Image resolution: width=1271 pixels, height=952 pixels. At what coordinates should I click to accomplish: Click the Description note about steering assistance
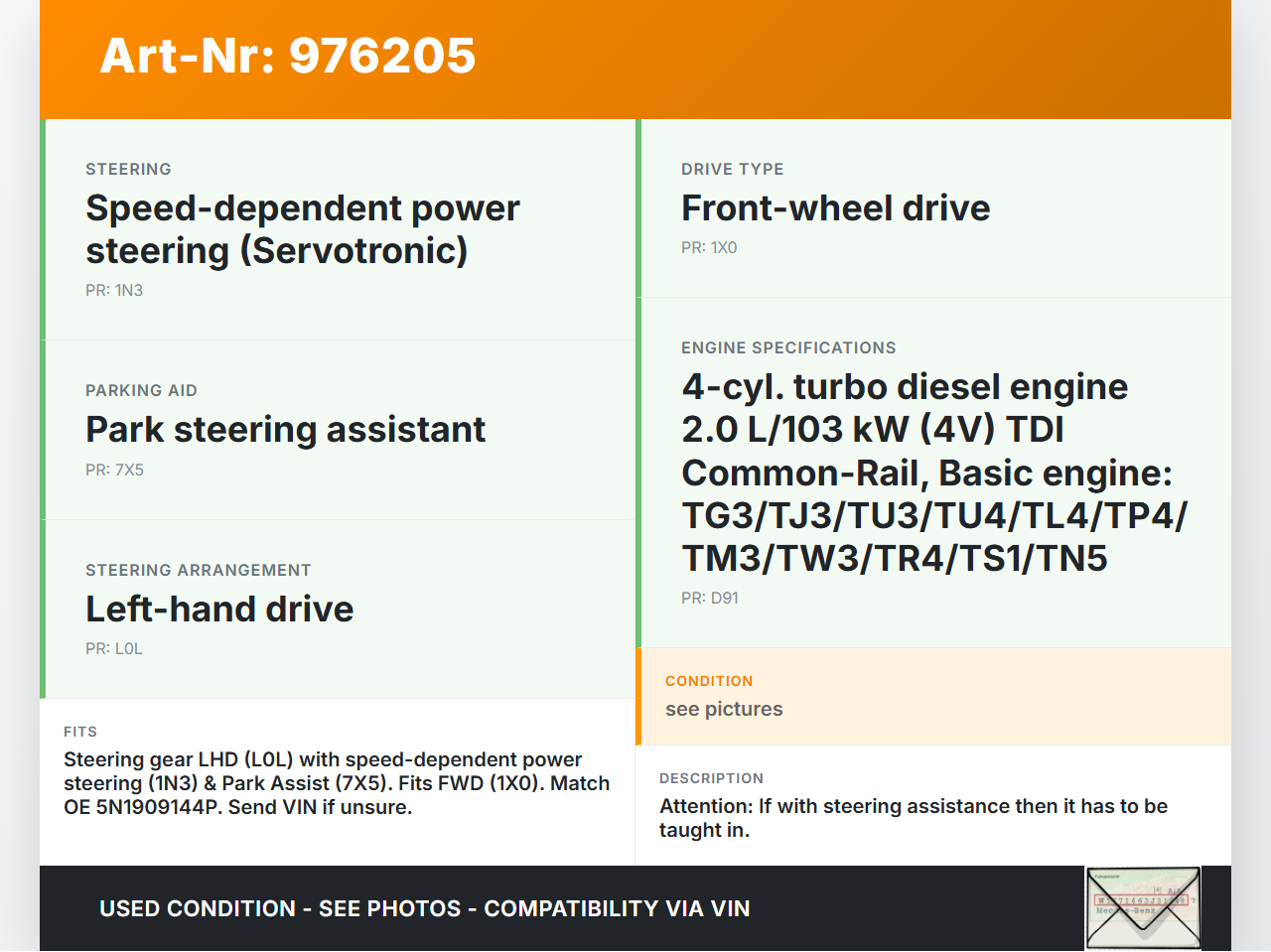[913, 818]
